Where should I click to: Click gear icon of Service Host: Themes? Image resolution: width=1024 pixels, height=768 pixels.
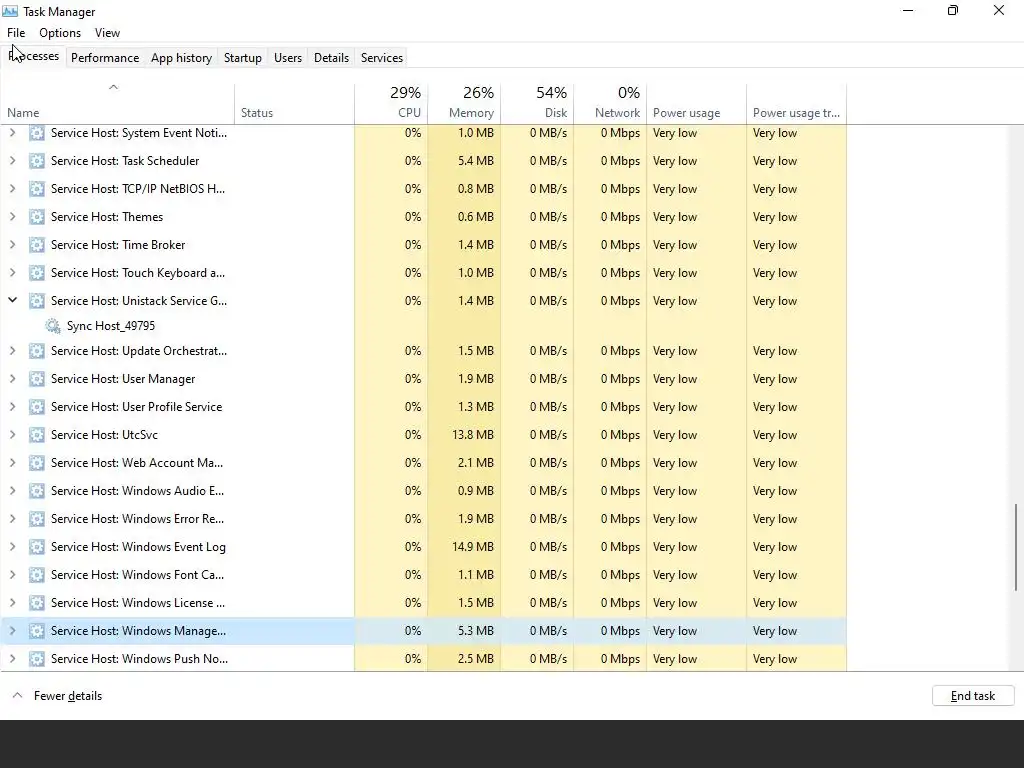pyautogui.click(x=37, y=217)
